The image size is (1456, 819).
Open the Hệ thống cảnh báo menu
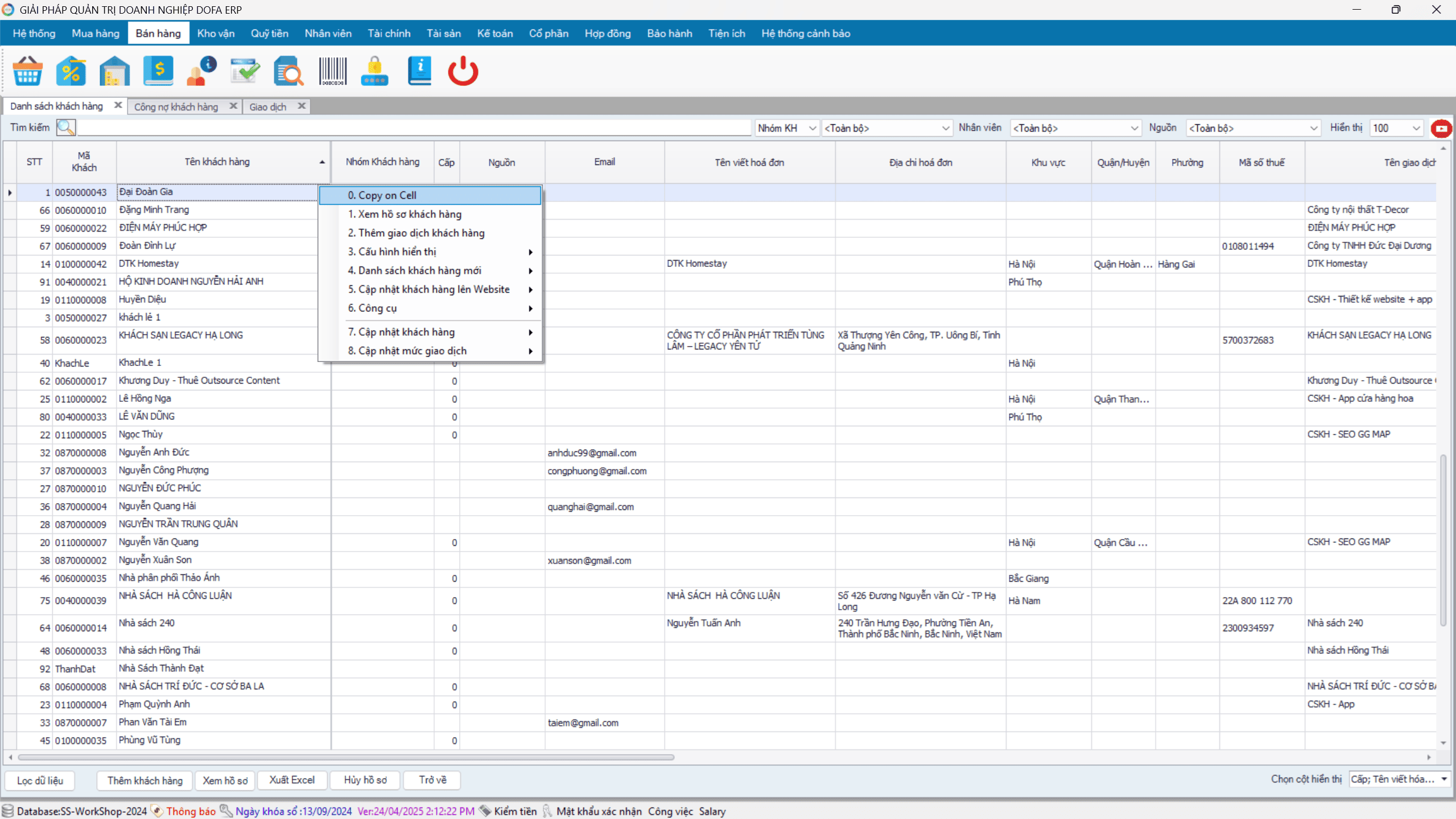pyautogui.click(x=806, y=33)
